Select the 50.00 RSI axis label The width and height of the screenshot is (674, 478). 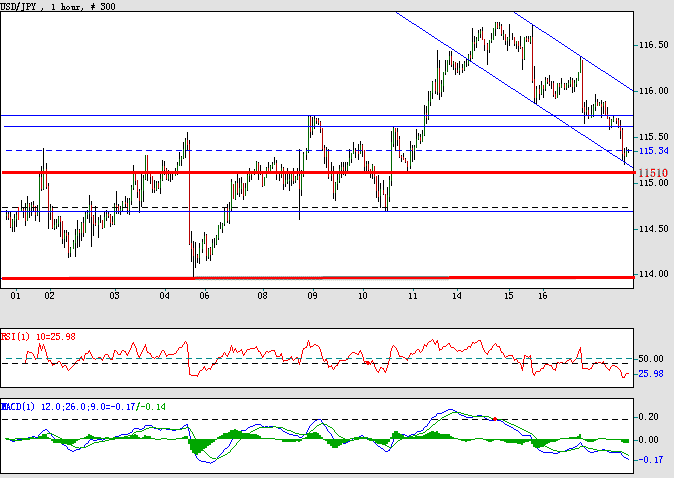tap(651, 359)
